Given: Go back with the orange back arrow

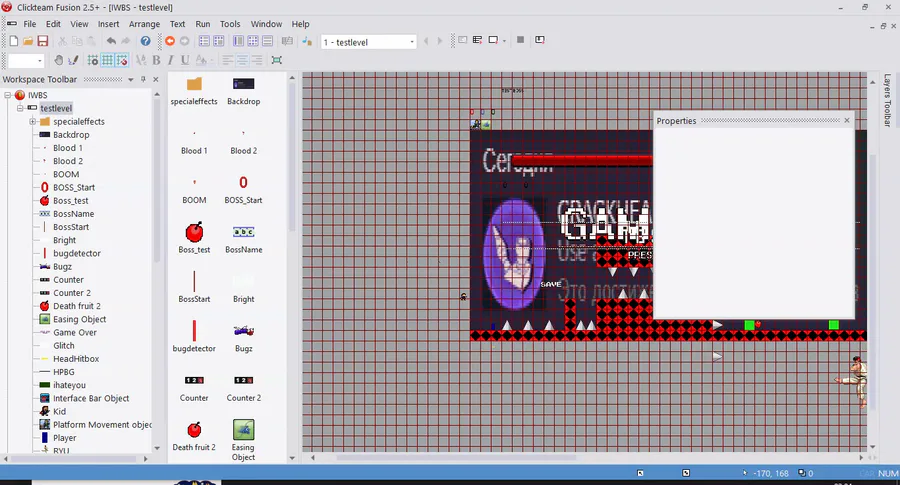Looking at the screenshot, I should 170,41.
